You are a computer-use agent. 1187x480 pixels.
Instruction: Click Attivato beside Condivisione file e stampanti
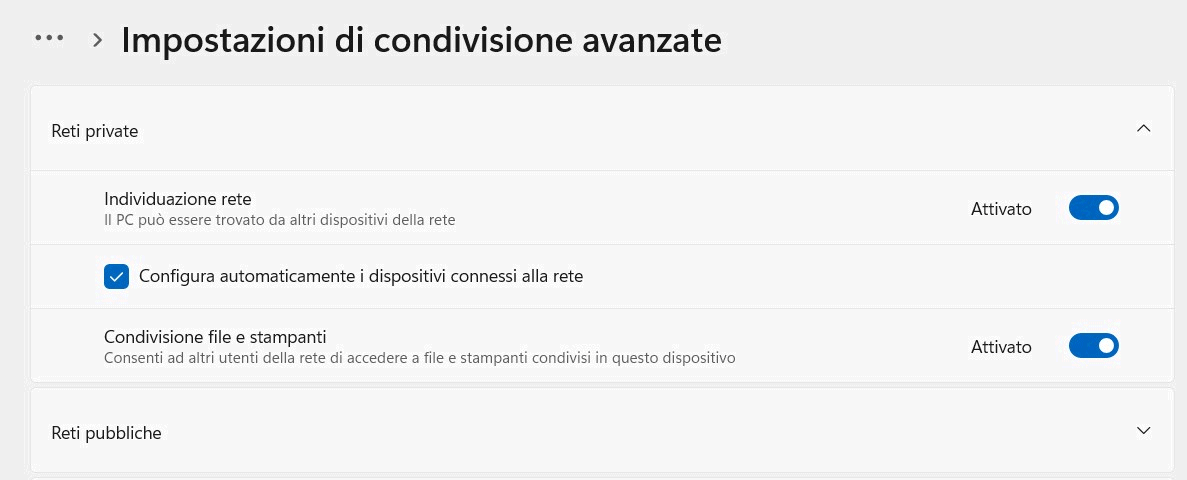pyautogui.click(x=1001, y=347)
